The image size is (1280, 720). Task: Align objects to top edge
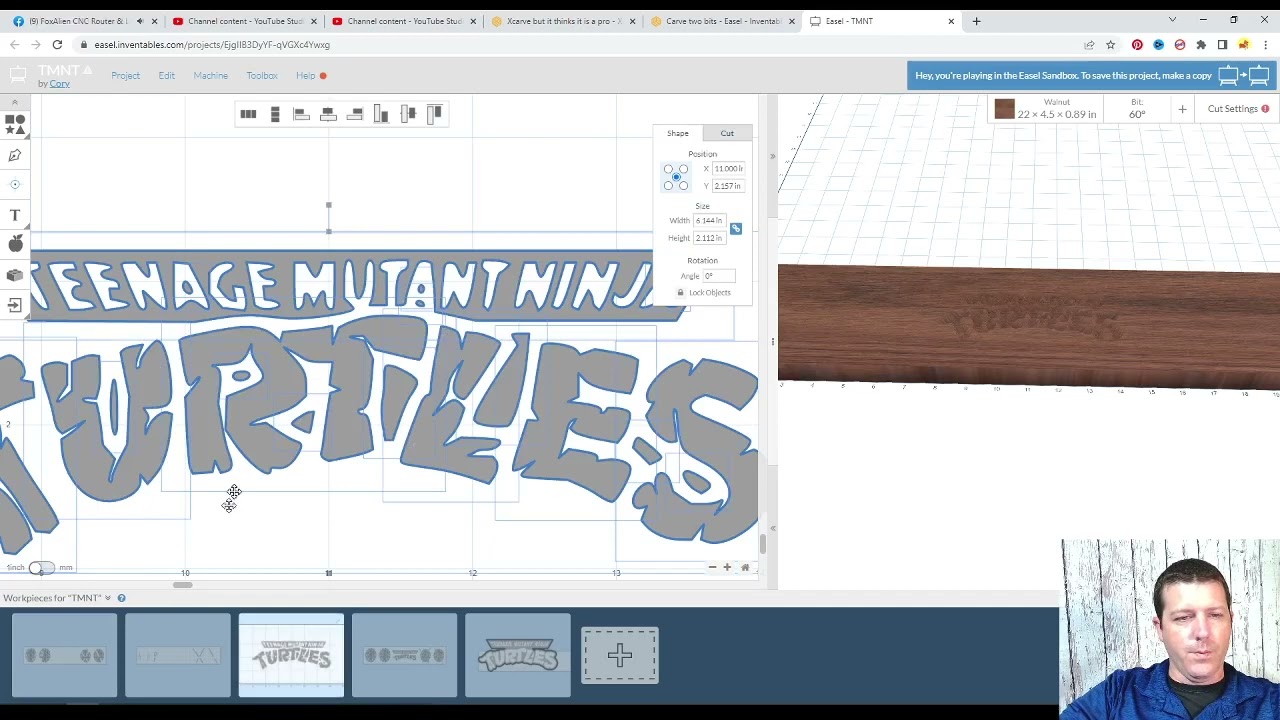pos(435,114)
